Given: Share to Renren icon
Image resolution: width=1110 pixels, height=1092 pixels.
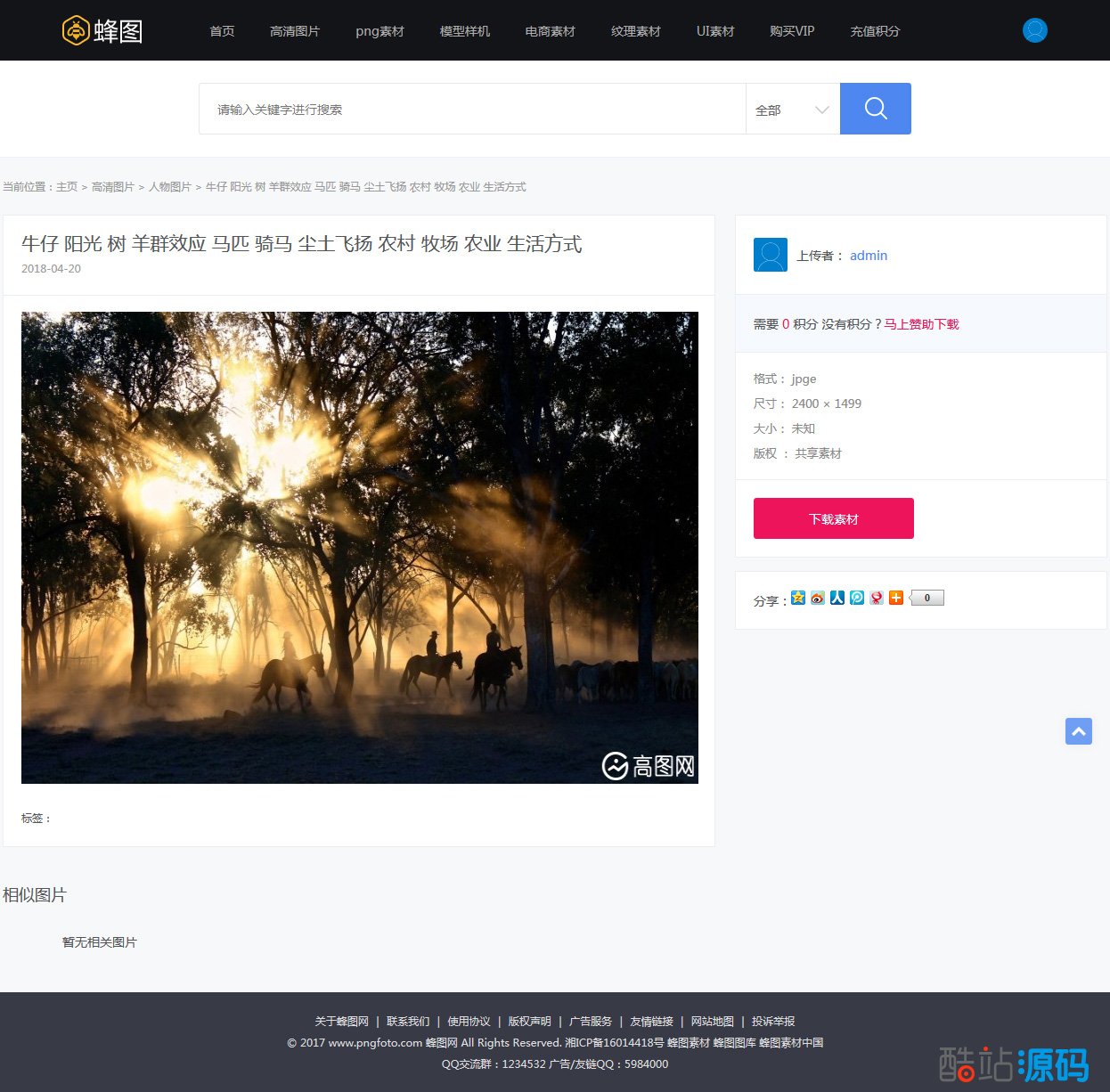Looking at the screenshot, I should coord(837,598).
